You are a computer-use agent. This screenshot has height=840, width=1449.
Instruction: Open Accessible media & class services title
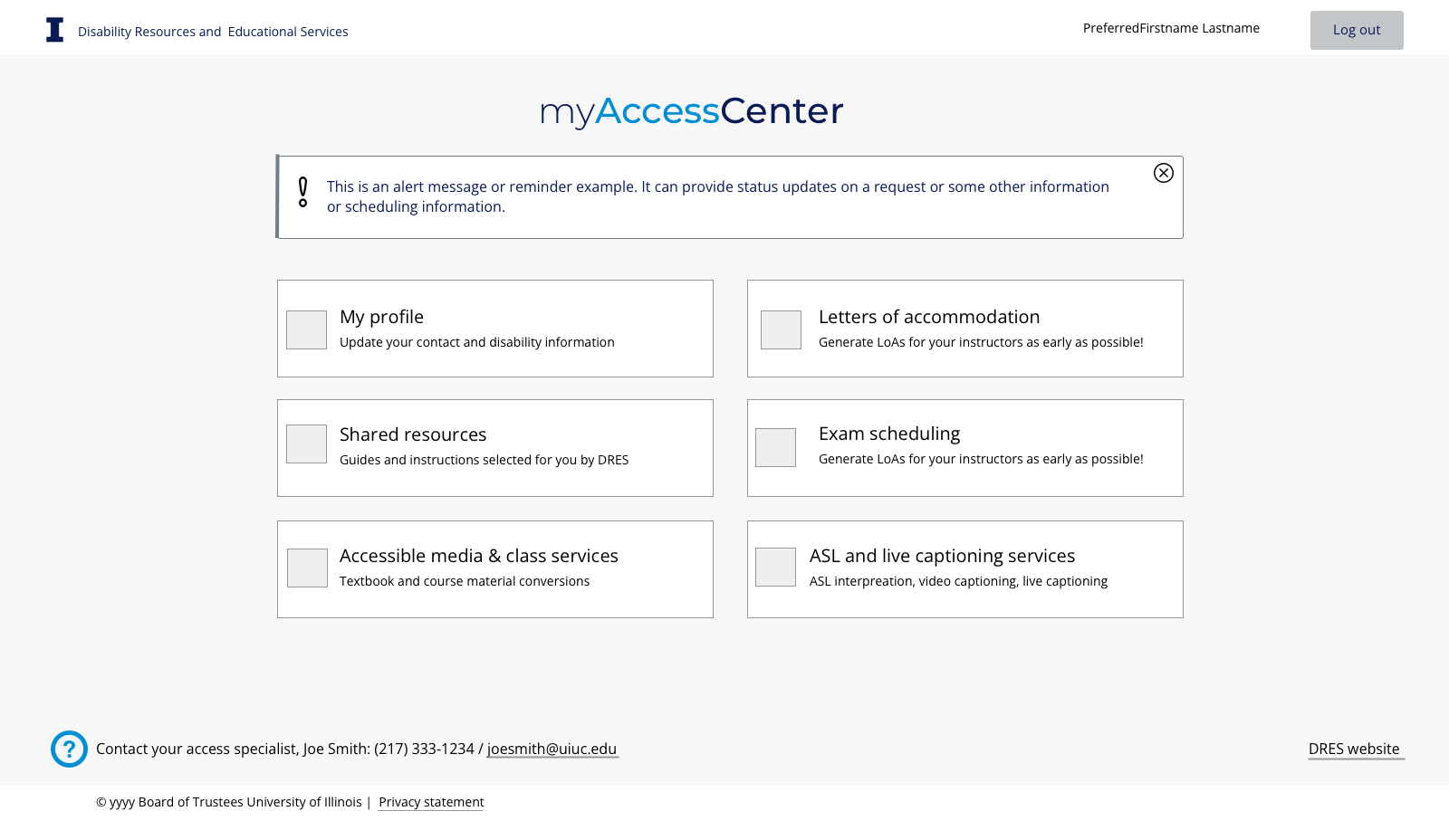pyautogui.click(x=479, y=556)
